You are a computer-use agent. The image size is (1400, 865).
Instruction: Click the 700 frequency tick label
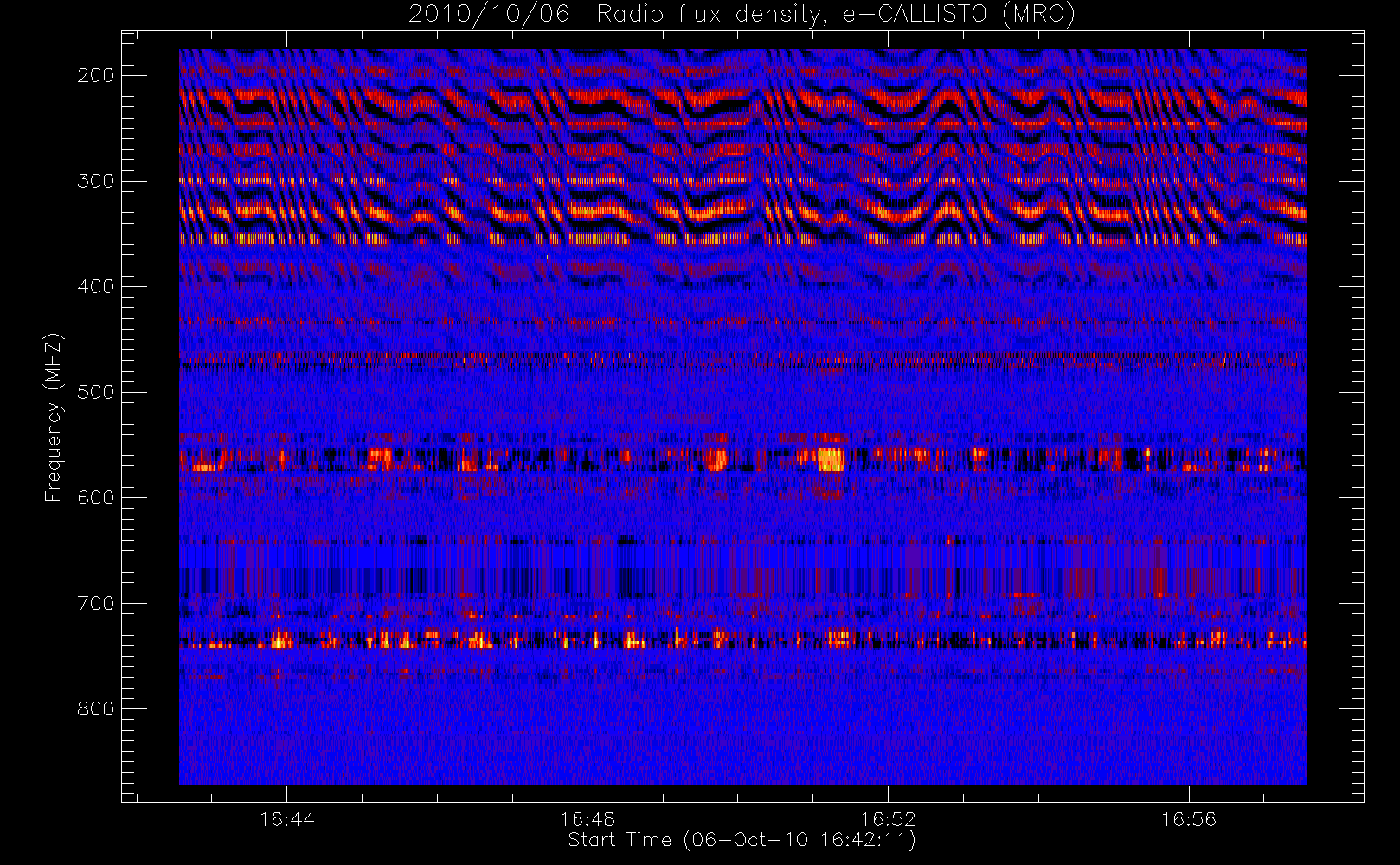(x=96, y=603)
